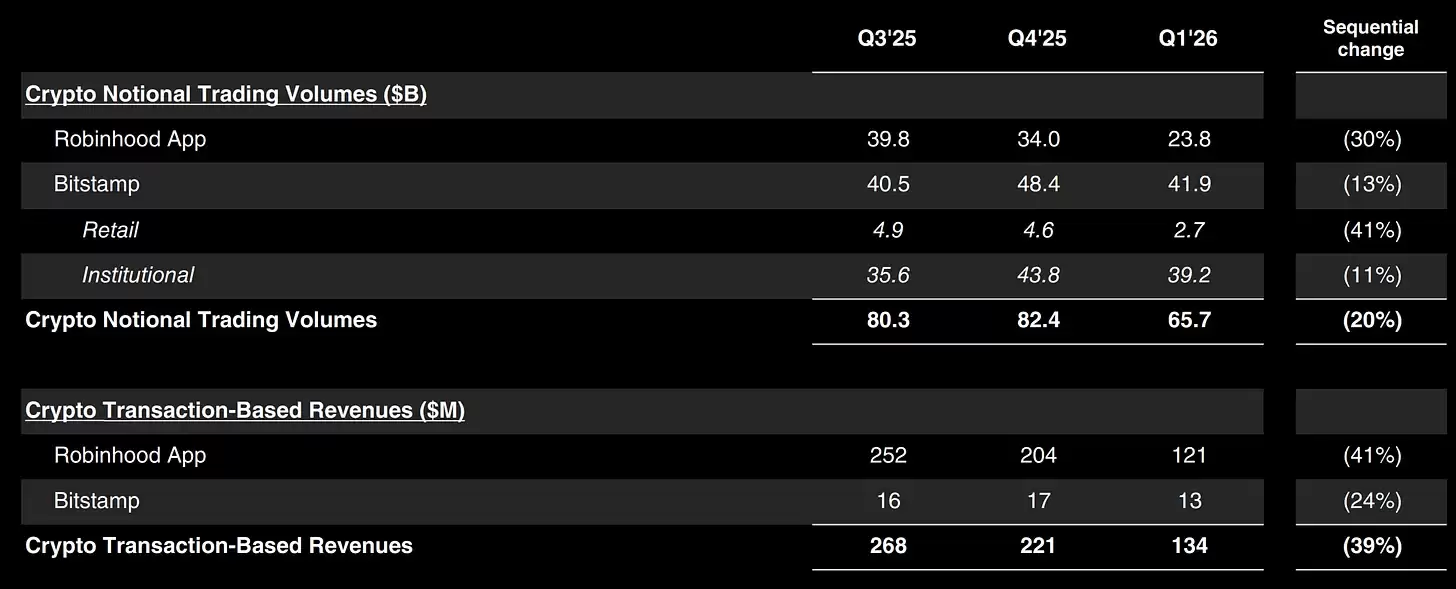The image size is (1456, 589).
Task: Click the 43.8 Institutional Q4'25 value
Action: click(x=1038, y=275)
